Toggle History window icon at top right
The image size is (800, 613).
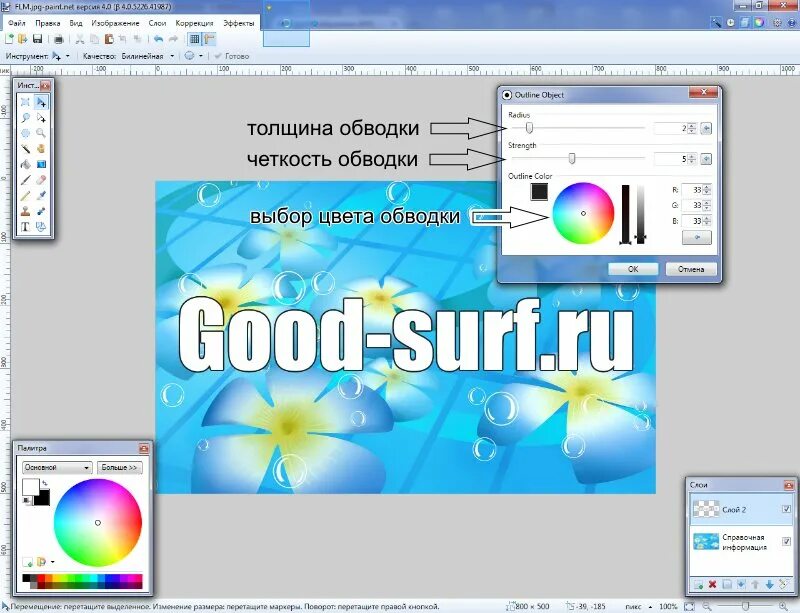731,22
